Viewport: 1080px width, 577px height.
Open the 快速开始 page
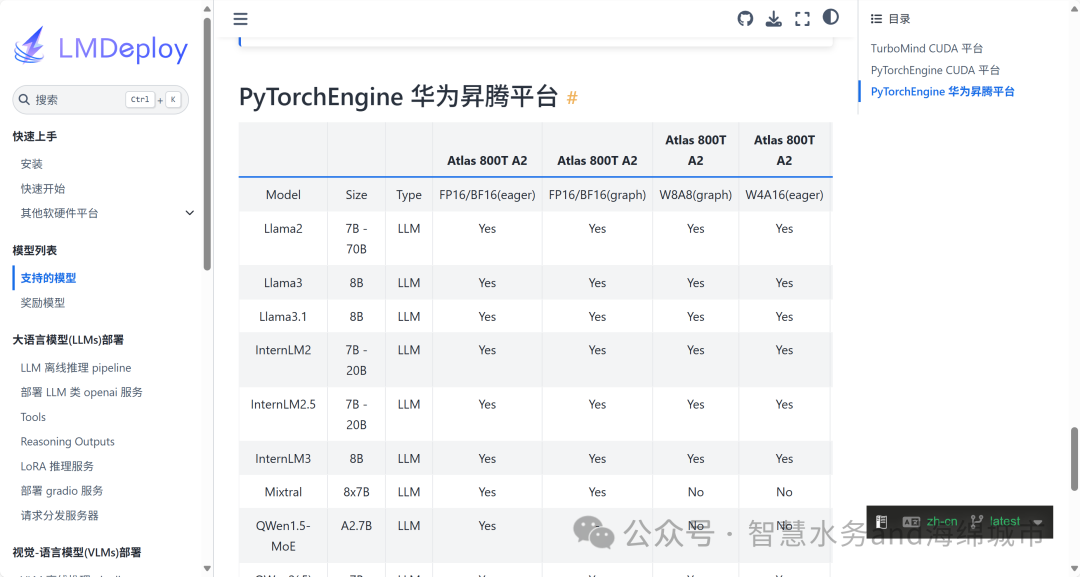click(x=43, y=189)
